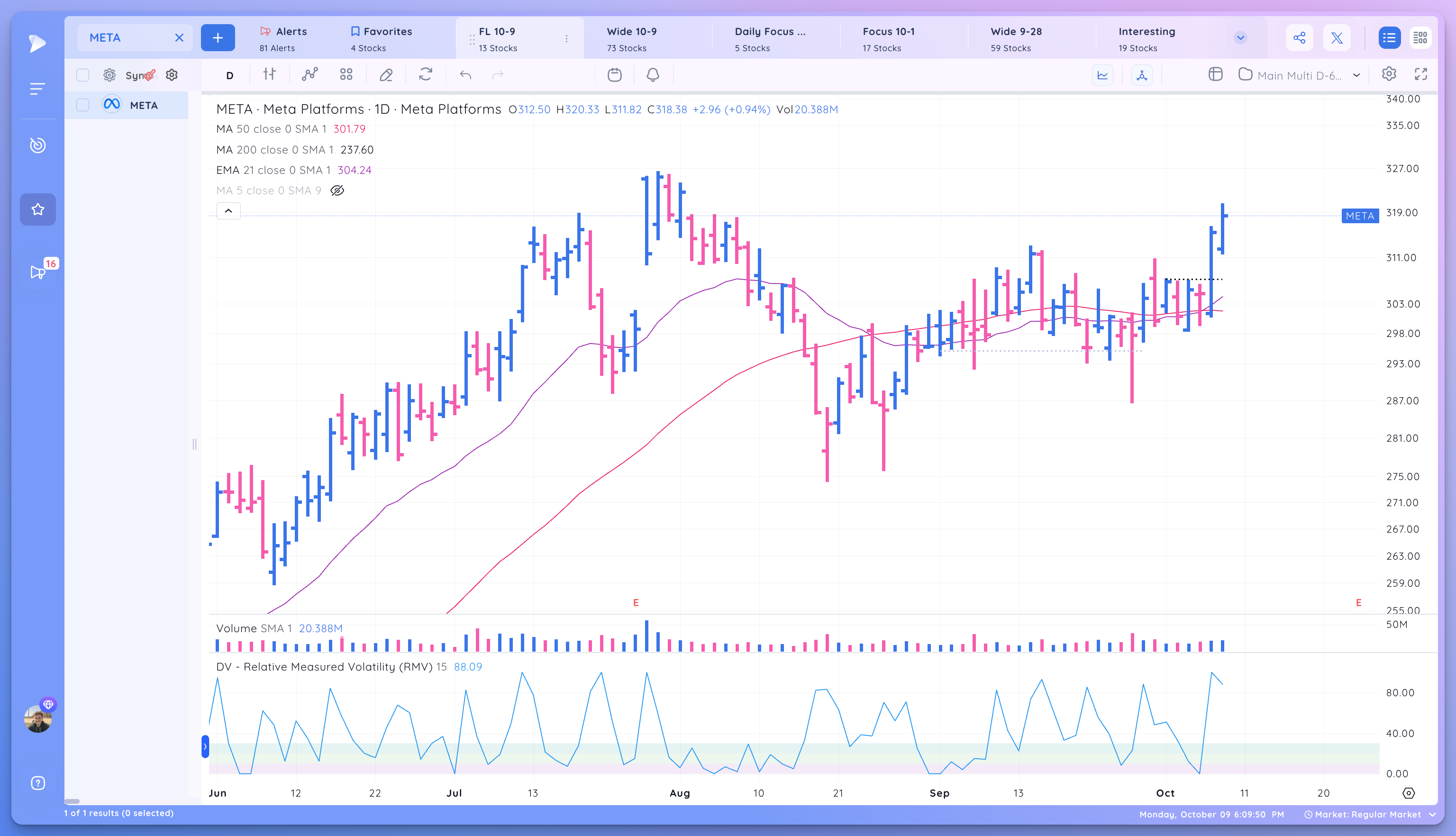
Task: Click the August earnings E marker
Action: [636, 602]
